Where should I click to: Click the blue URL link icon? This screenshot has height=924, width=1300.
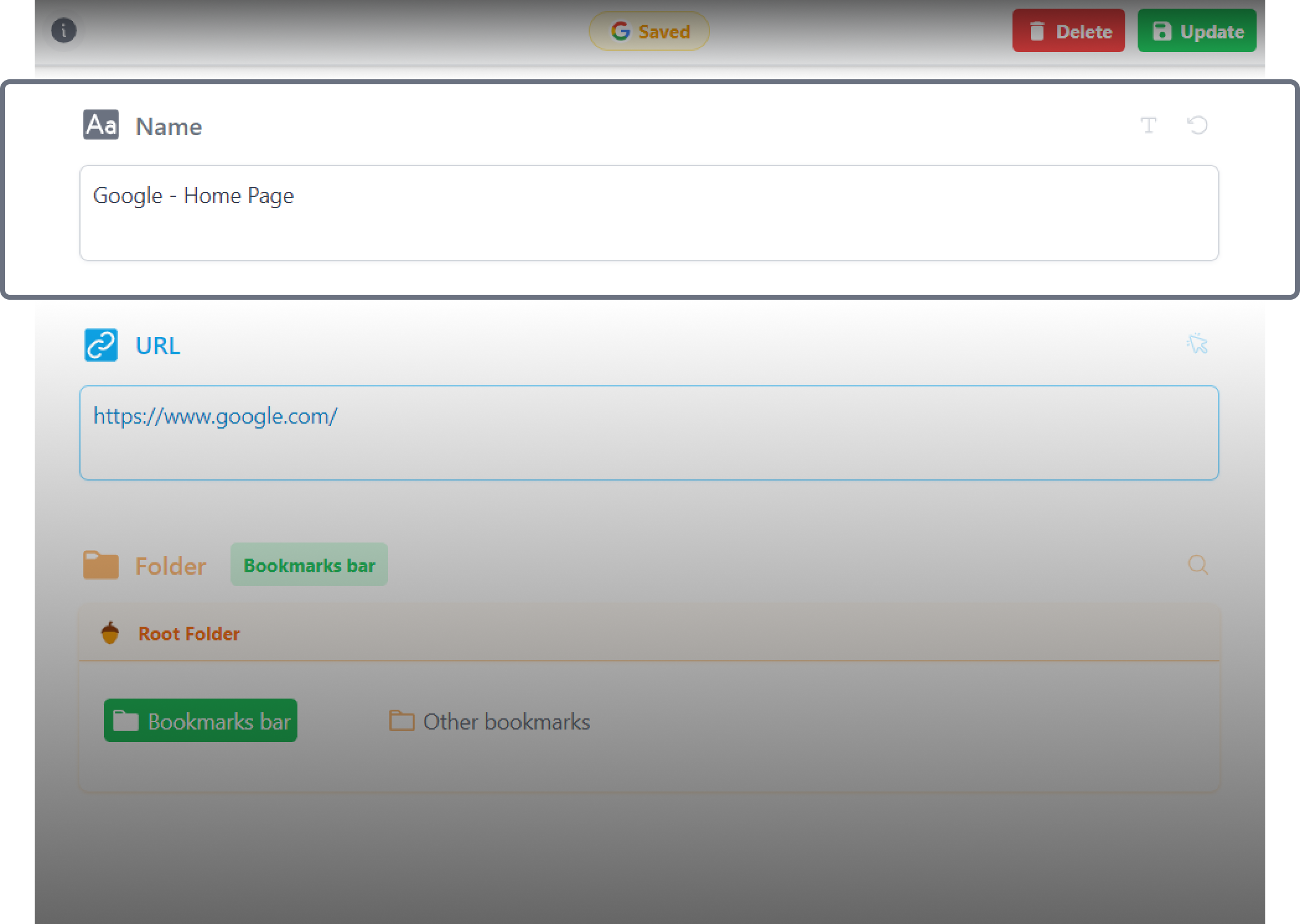coord(101,345)
